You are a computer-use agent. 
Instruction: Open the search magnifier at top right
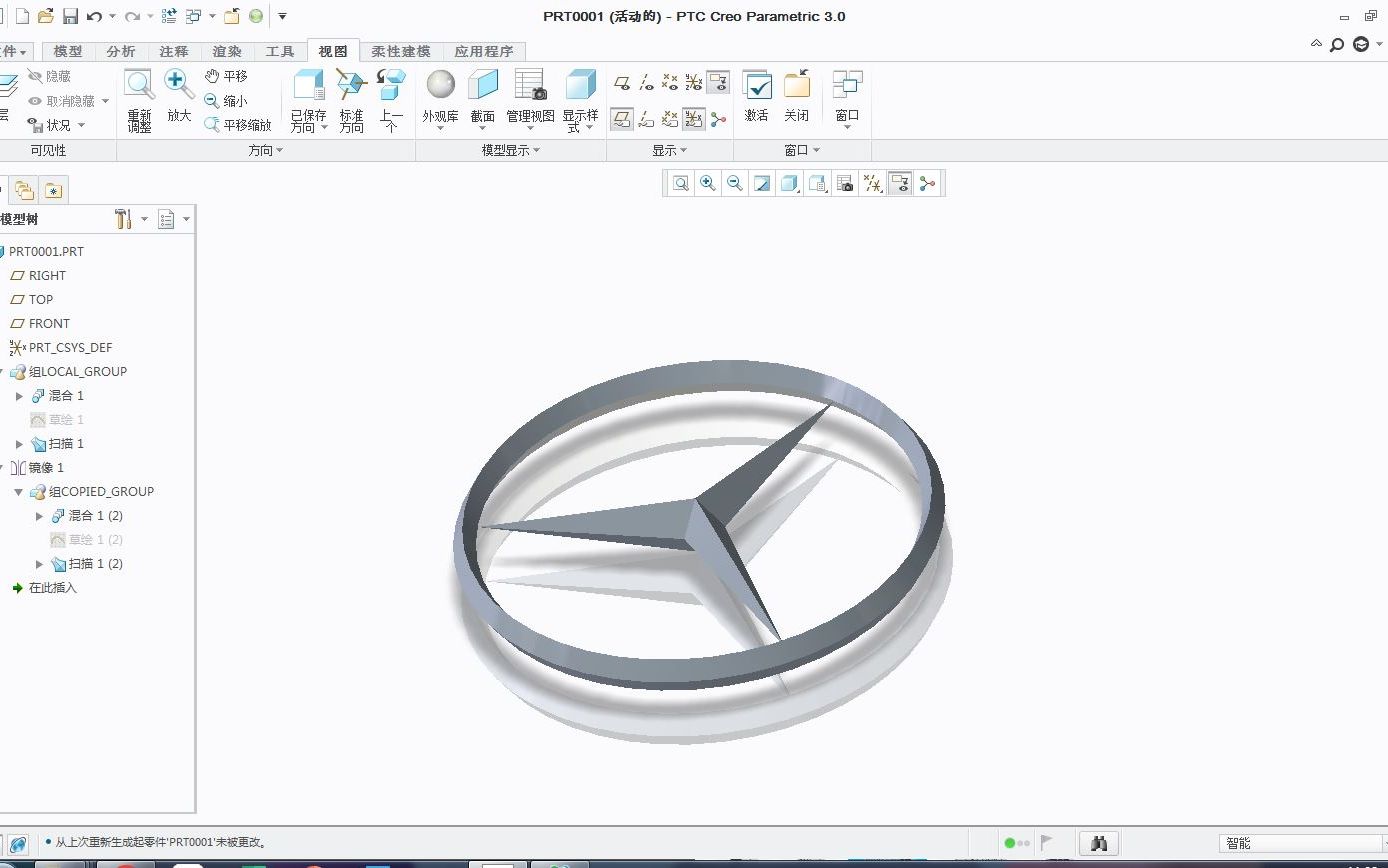click(1337, 44)
